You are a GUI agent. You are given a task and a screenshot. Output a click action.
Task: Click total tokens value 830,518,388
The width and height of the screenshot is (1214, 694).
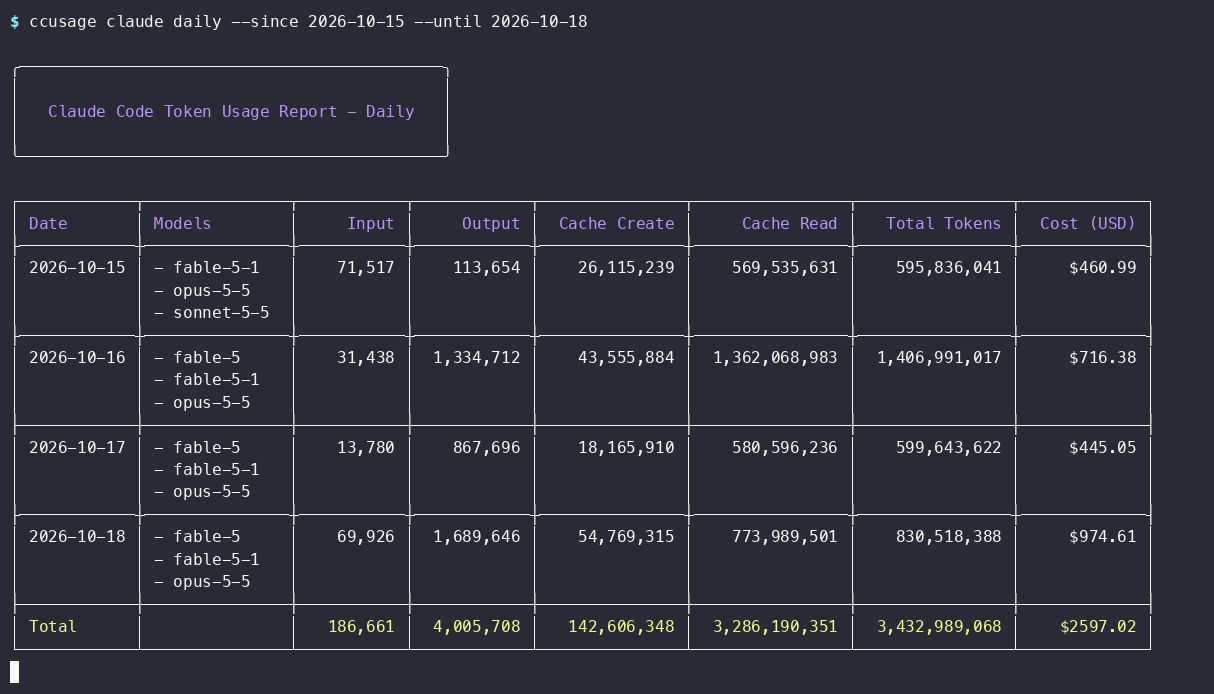point(949,536)
